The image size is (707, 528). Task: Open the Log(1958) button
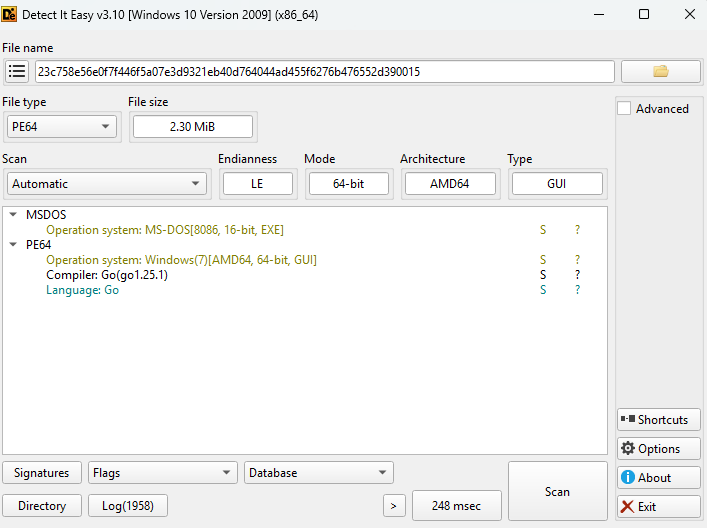pos(128,505)
